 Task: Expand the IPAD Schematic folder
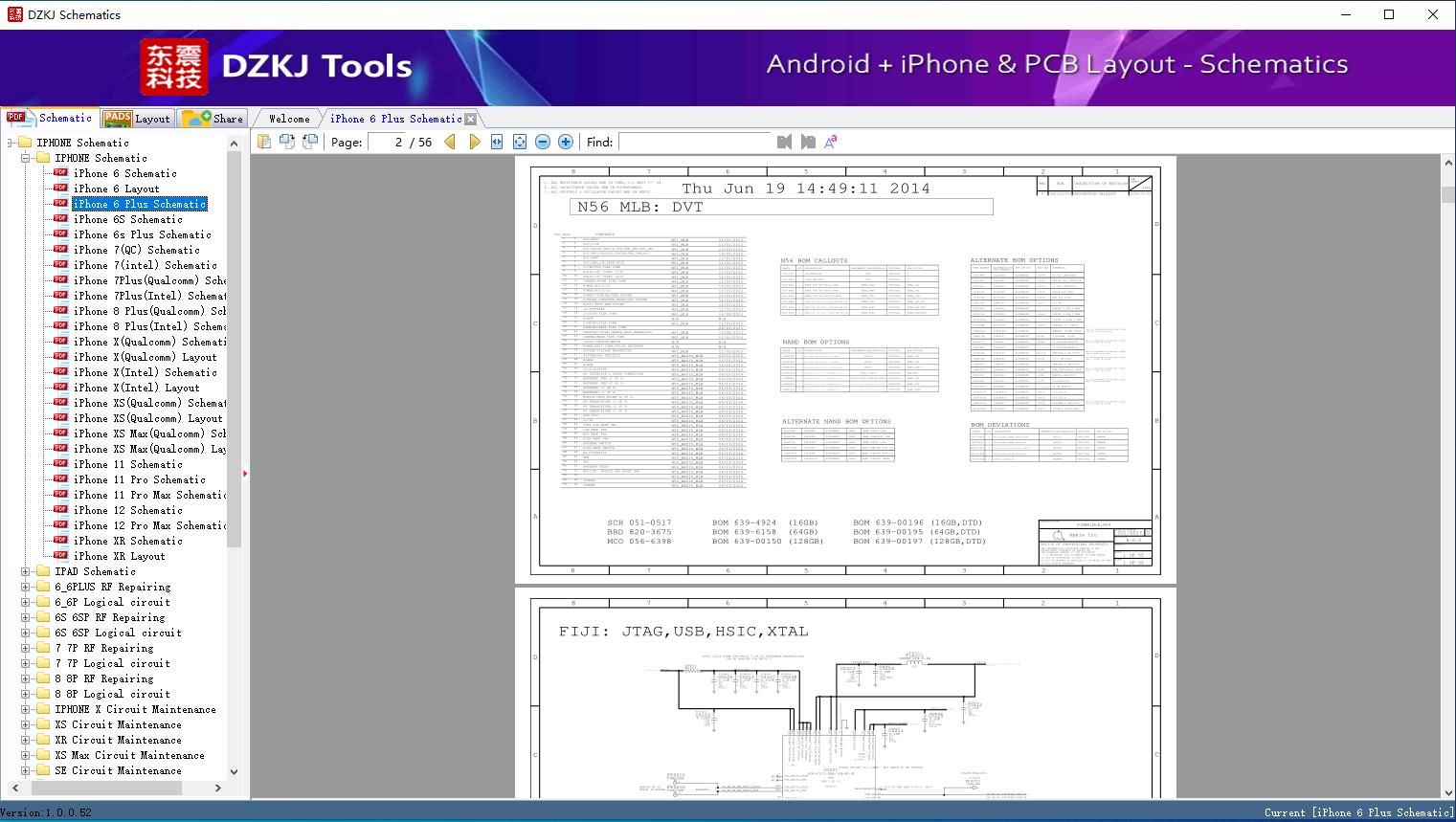point(26,571)
